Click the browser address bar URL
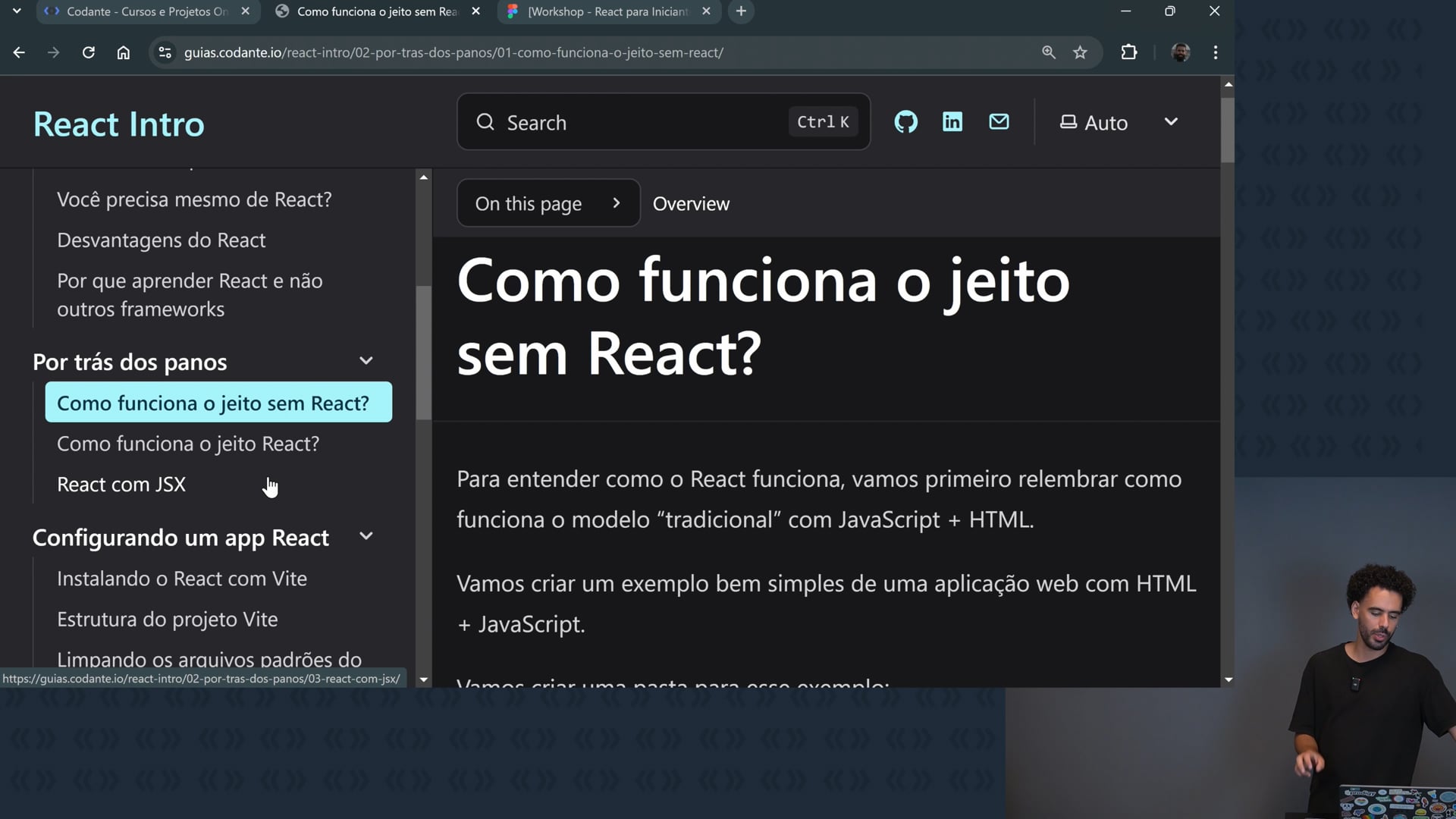The image size is (1456, 819). point(453,52)
